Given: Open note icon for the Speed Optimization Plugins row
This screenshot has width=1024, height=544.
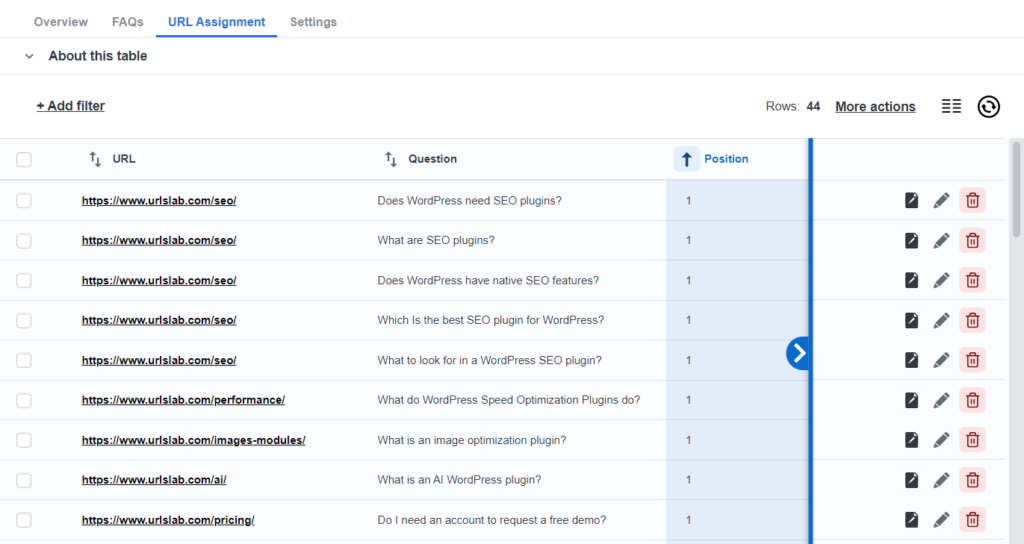Looking at the screenshot, I should pos(912,400).
